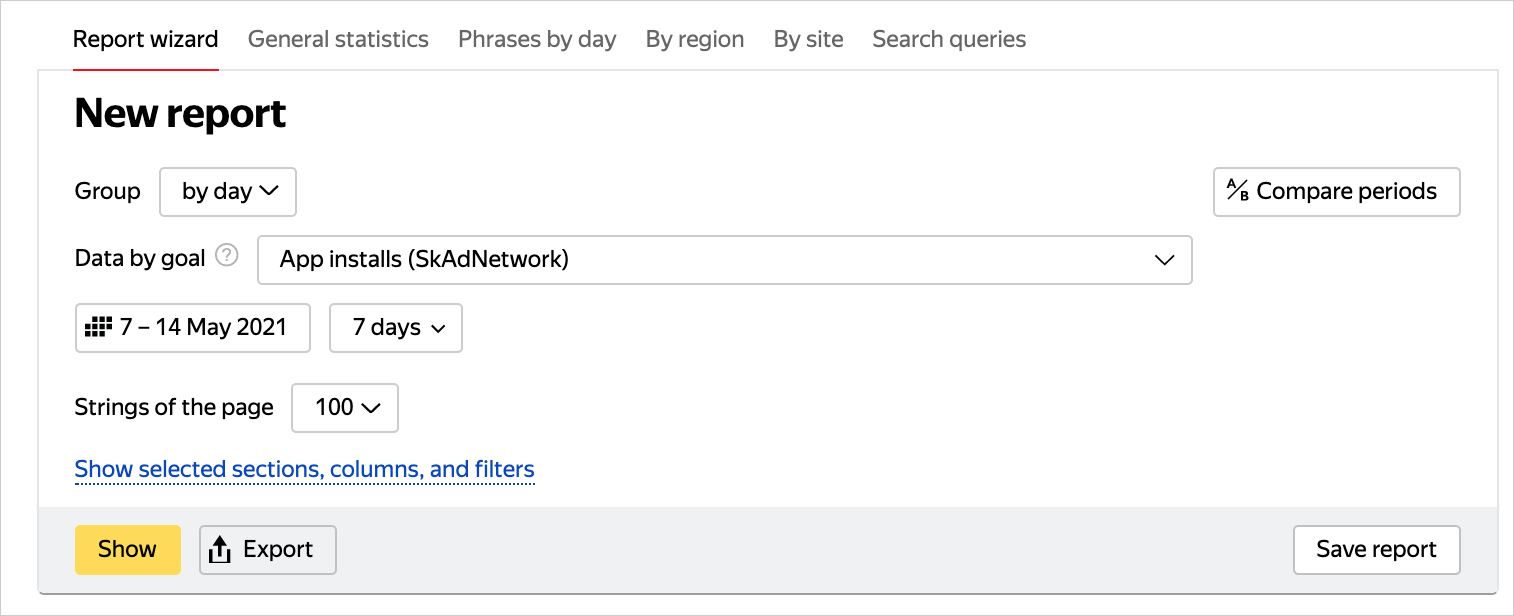Select the By site tab
This screenshot has height=616, width=1514.
[x=808, y=40]
